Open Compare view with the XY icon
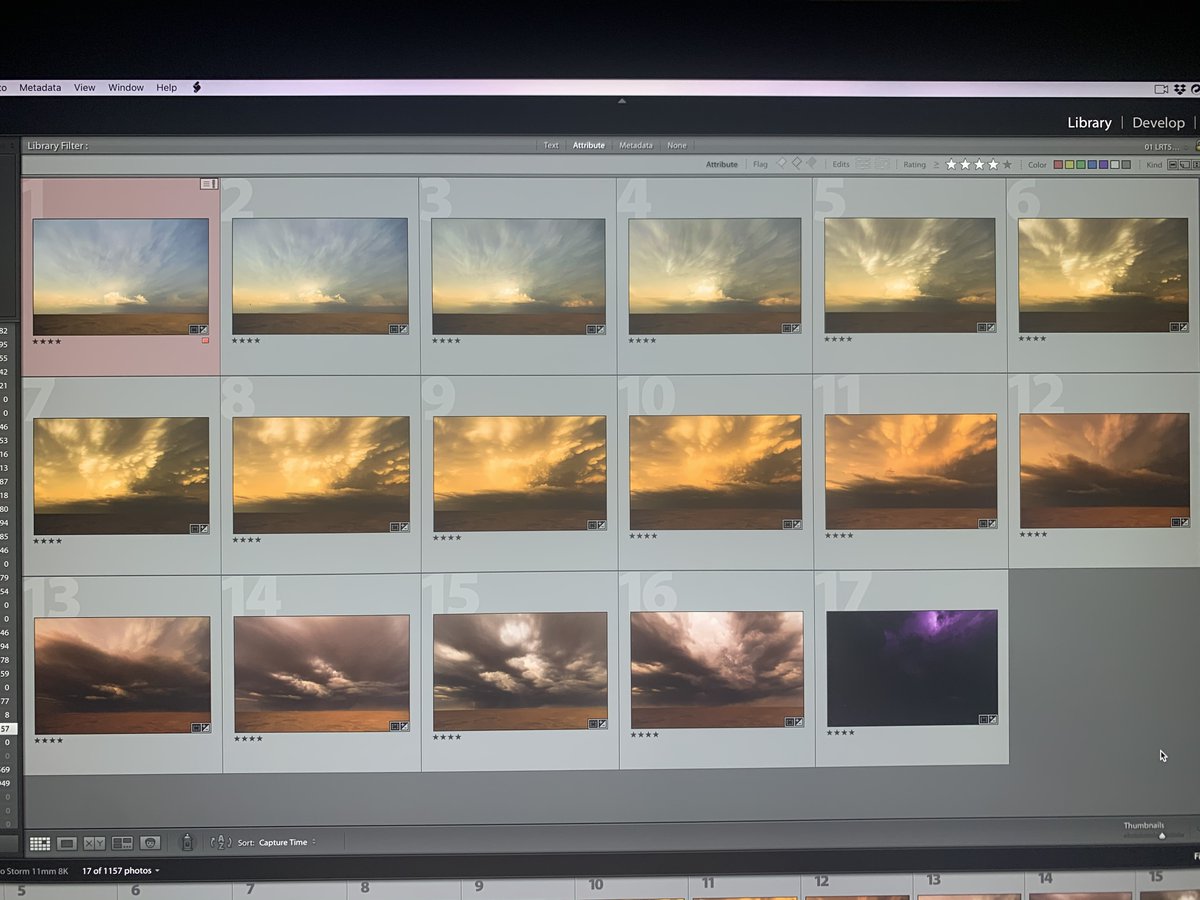Viewport: 1200px width, 900px height. pyautogui.click(x=95, y=843)
